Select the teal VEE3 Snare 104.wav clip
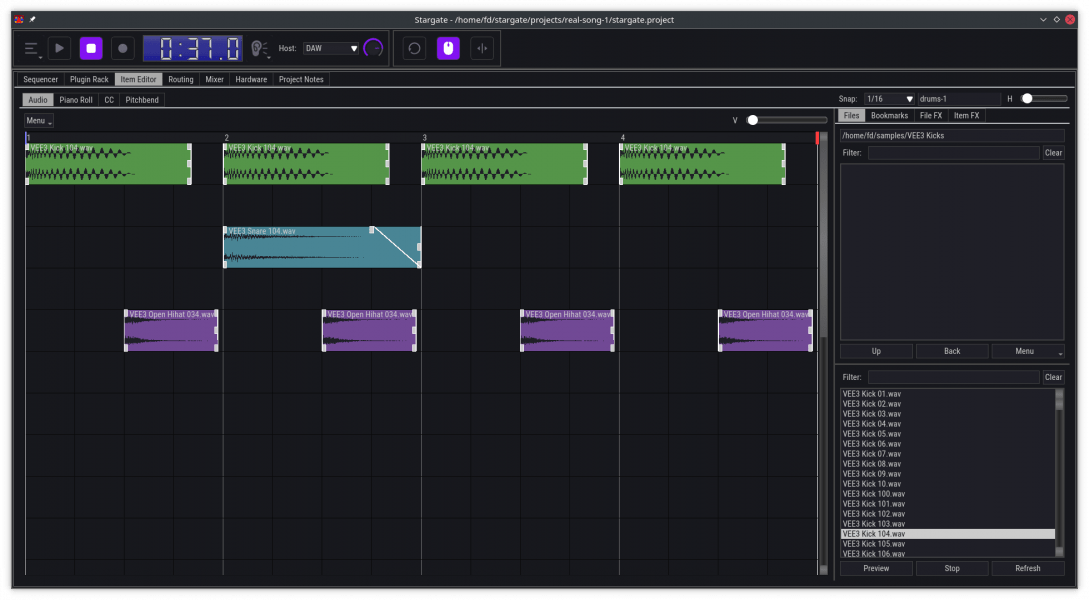1089x600 pixels. [x=322, y=247]
